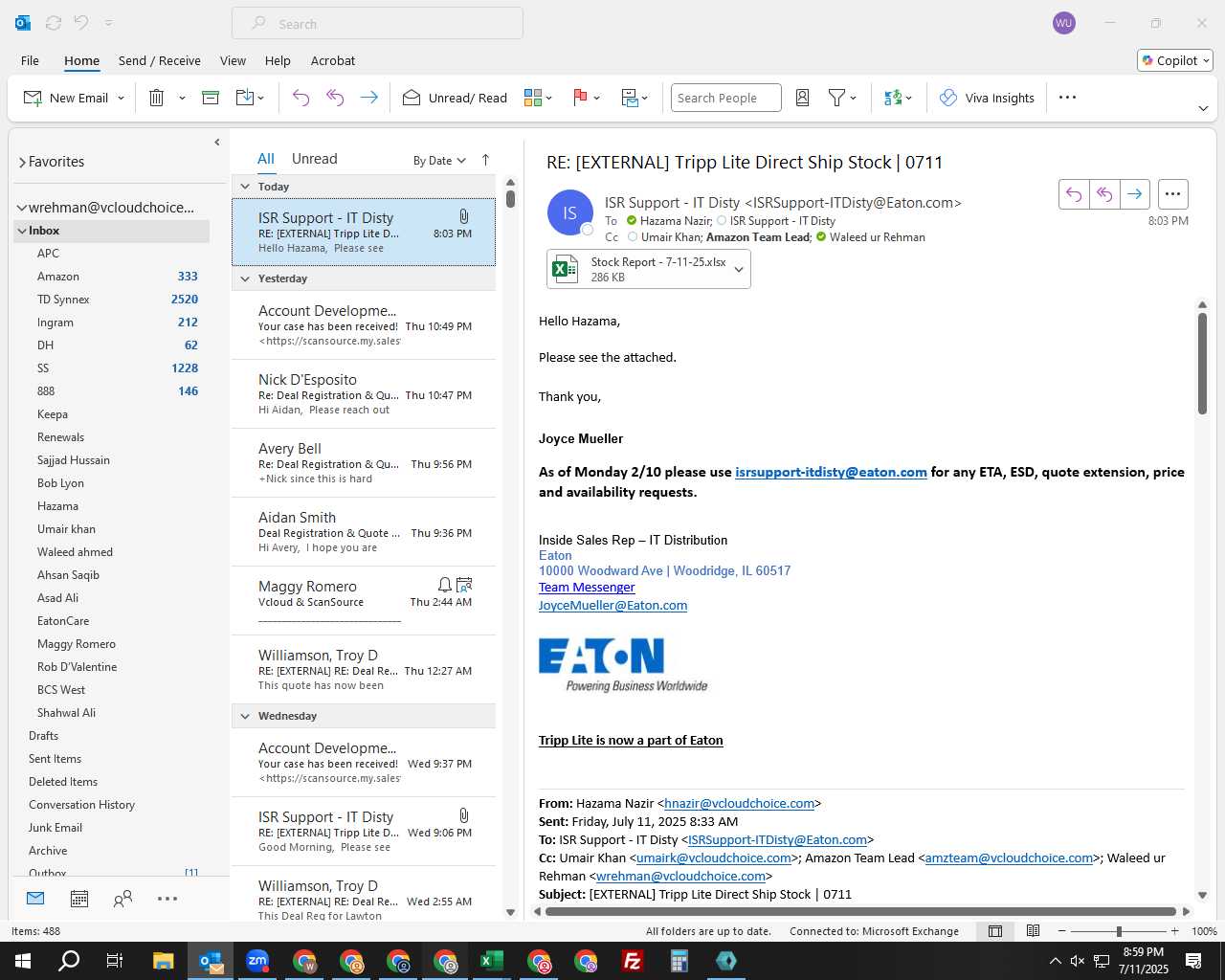Switch to Reading view in status bar
This screenshot has width=1225, height=980.
(1034, 931)
